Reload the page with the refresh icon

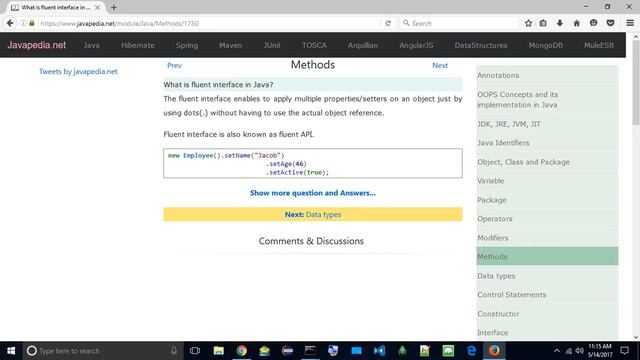pos(388,23)
